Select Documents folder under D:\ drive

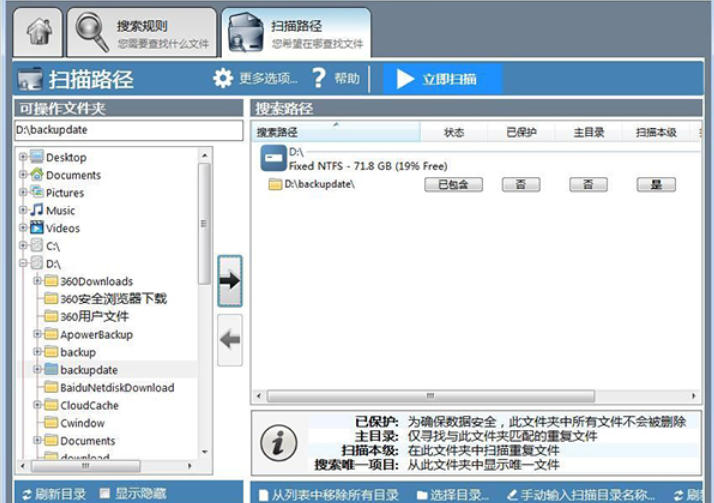click(87, 441)
